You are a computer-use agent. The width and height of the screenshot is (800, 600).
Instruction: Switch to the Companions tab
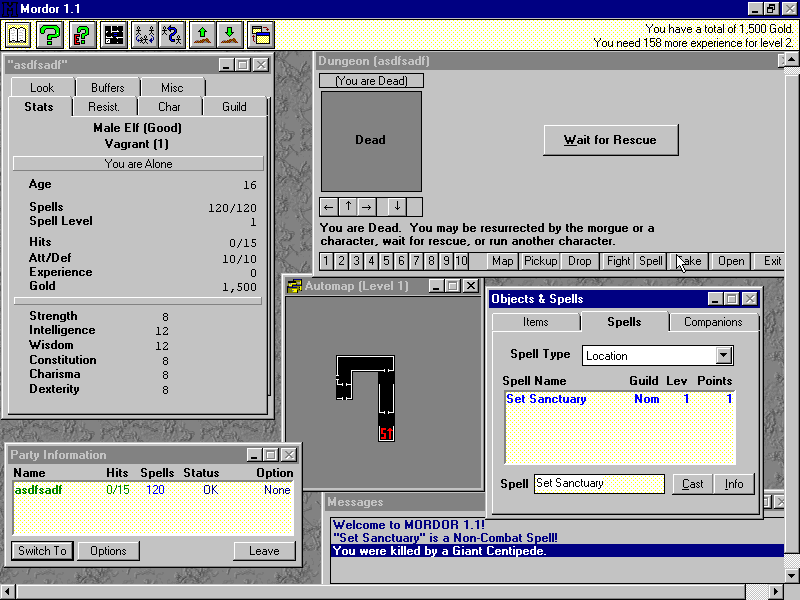(x=713, y=322)
